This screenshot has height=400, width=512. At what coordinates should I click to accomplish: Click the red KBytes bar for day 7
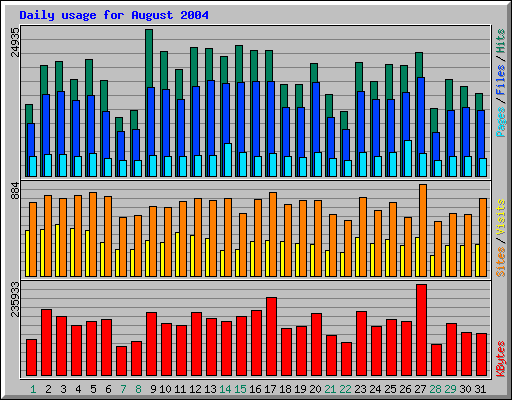[121, 361]
